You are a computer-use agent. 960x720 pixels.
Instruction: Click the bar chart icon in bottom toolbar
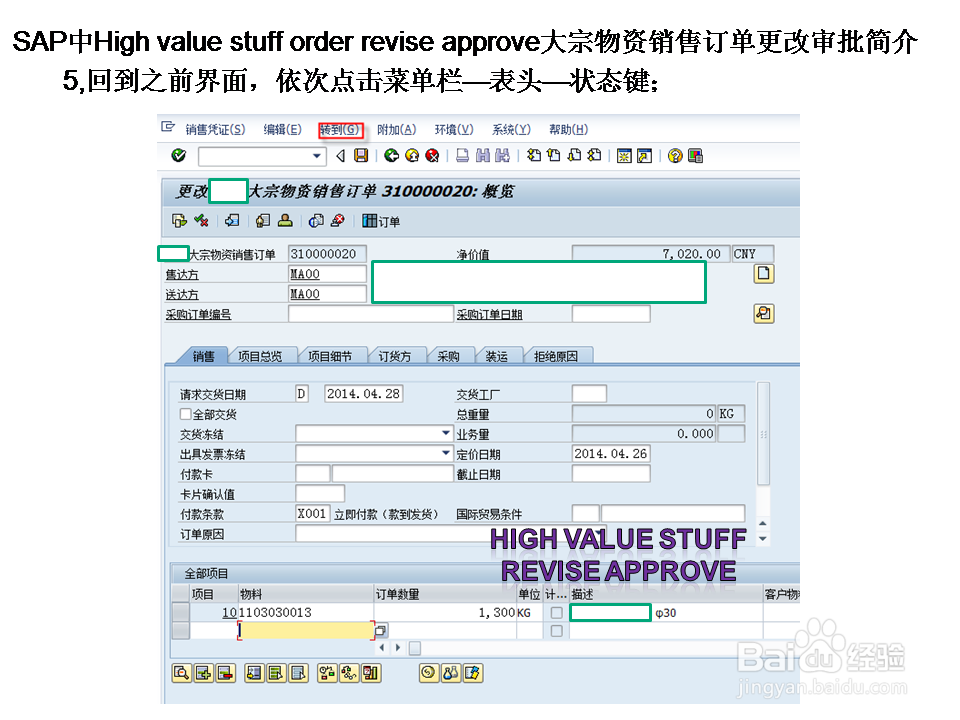click(370, 673)
